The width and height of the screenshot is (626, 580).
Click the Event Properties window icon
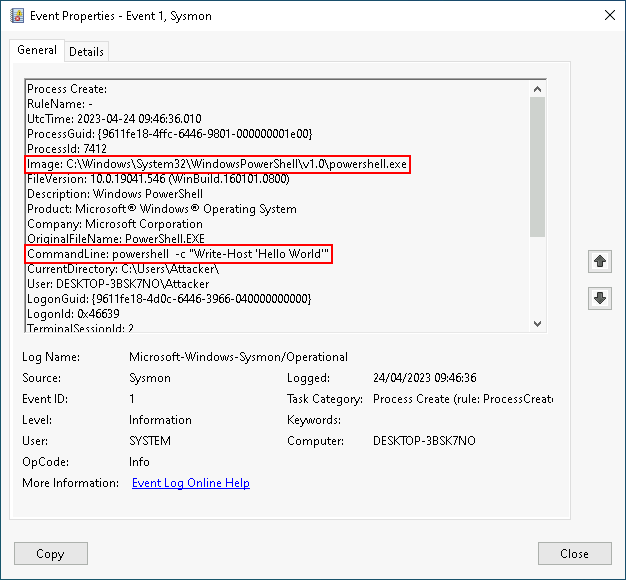[15, 16]
